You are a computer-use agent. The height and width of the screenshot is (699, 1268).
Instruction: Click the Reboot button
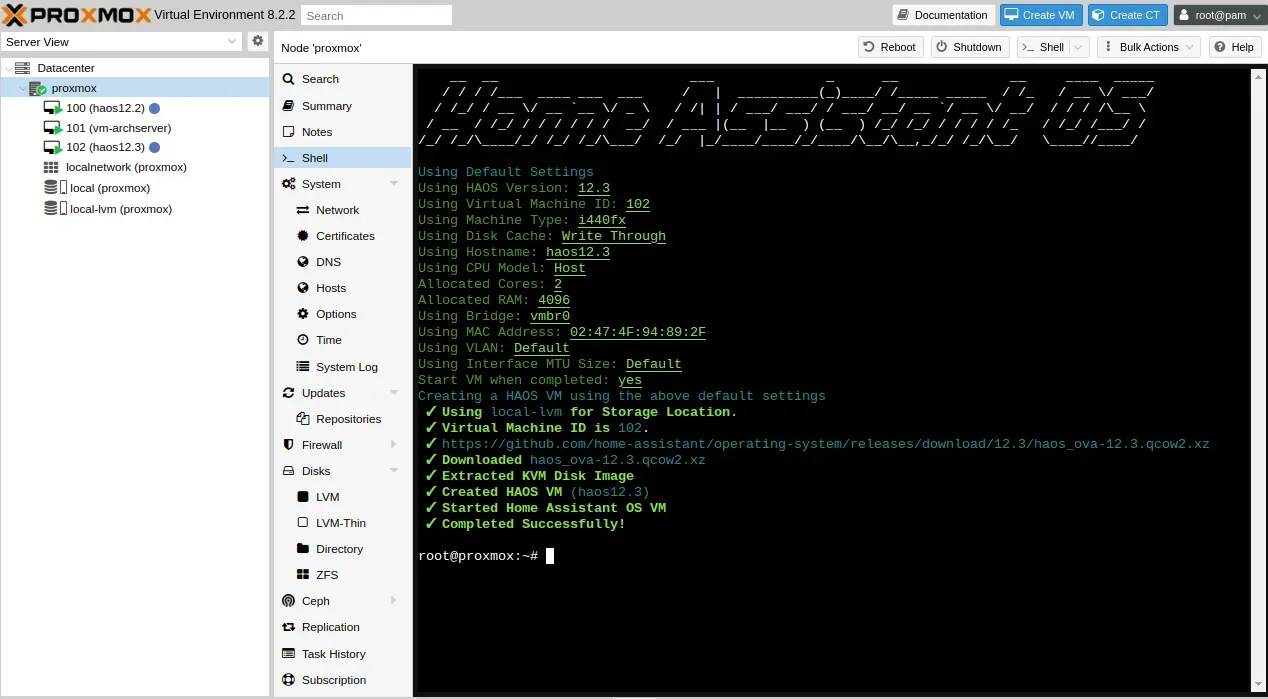coord(888,47)
